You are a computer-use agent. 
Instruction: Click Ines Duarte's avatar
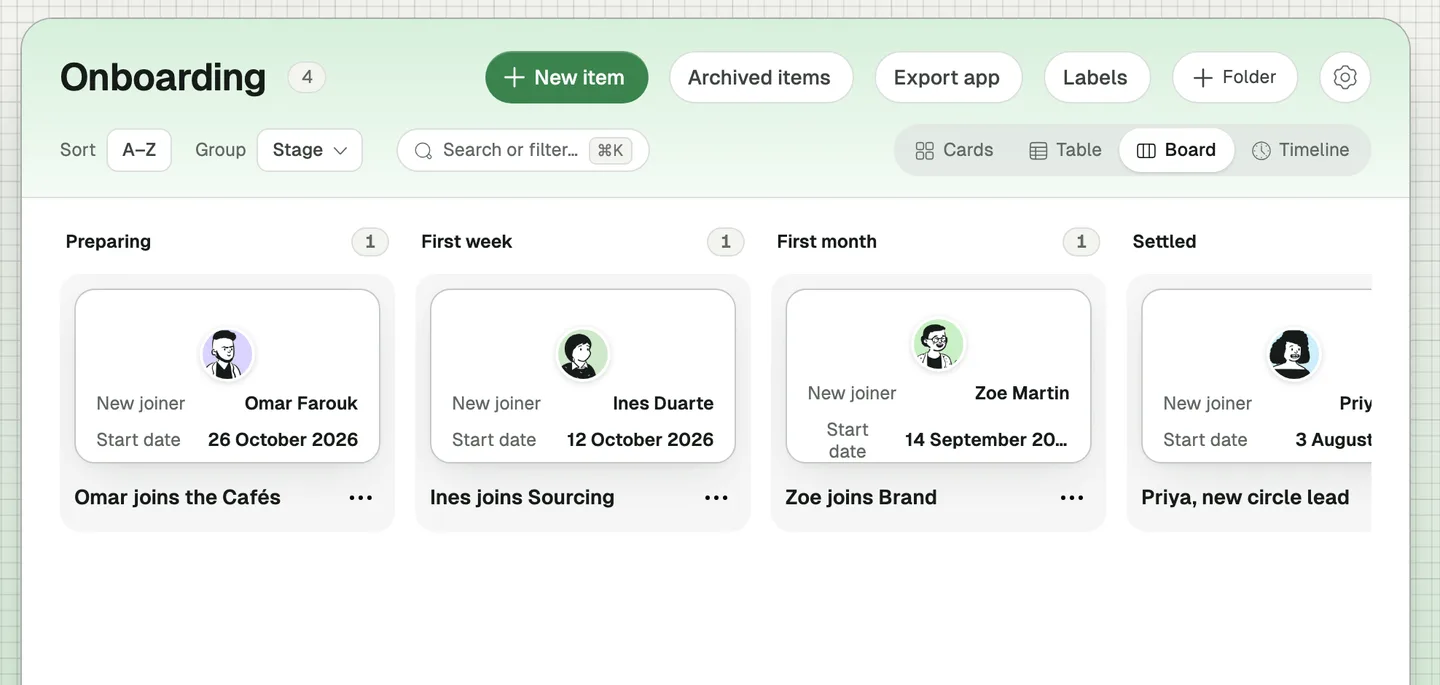[583, 354]
